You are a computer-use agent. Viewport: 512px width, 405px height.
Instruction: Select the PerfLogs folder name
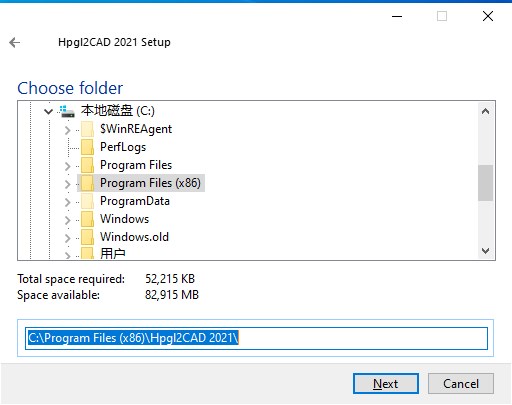pos(123,147)
